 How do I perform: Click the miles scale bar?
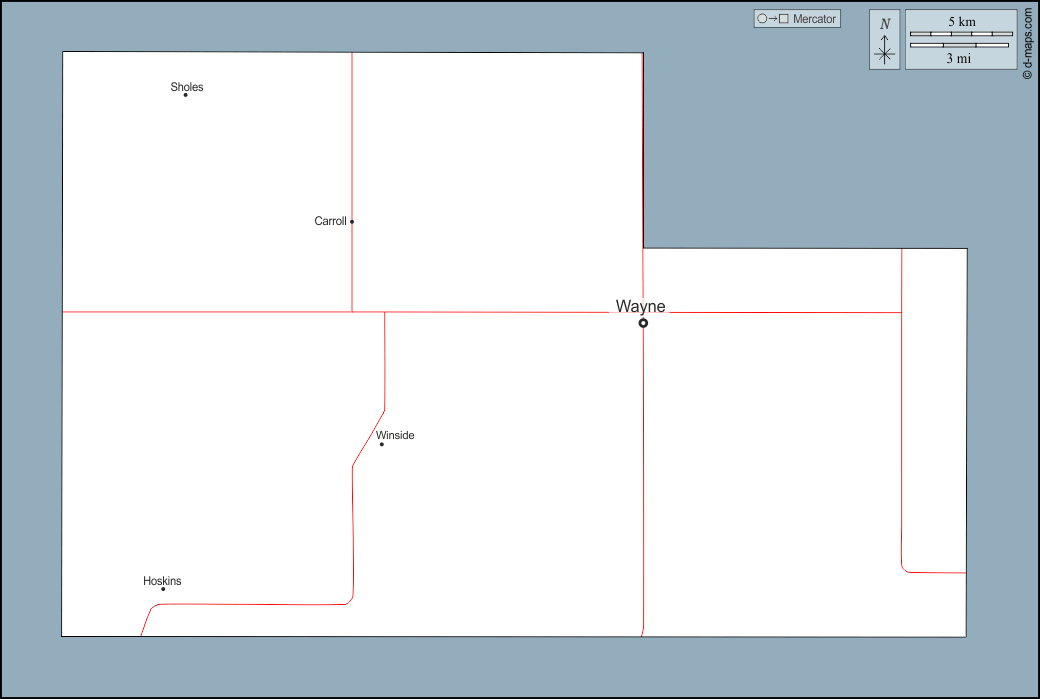[x=959, y=45]
